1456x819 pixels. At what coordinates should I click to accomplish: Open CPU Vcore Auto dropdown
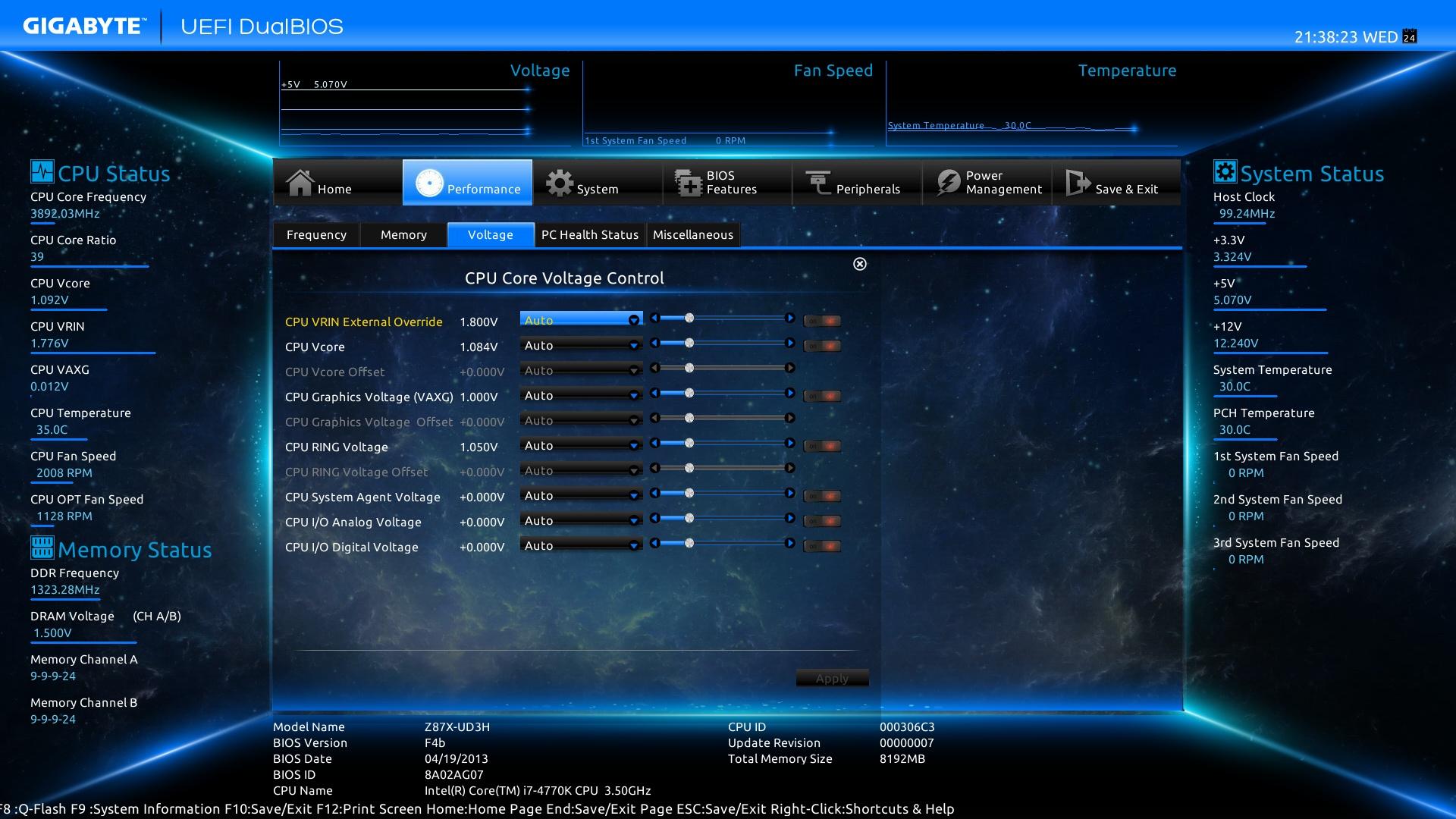[581, 345]
